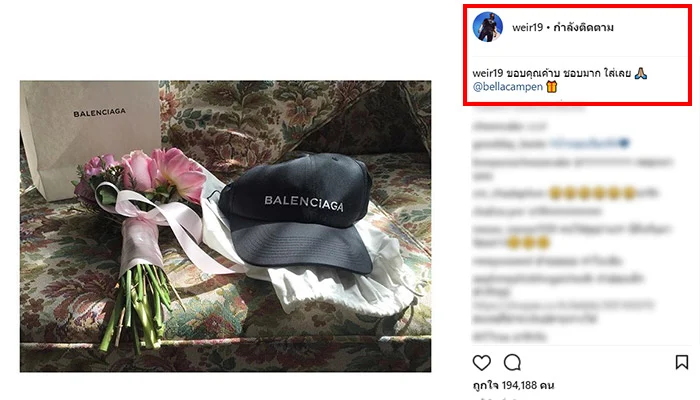Image resolution: width=700 pixels, height=400 pixels.
Task: Click the row of six yellow emojis
Action: point(592,193)
